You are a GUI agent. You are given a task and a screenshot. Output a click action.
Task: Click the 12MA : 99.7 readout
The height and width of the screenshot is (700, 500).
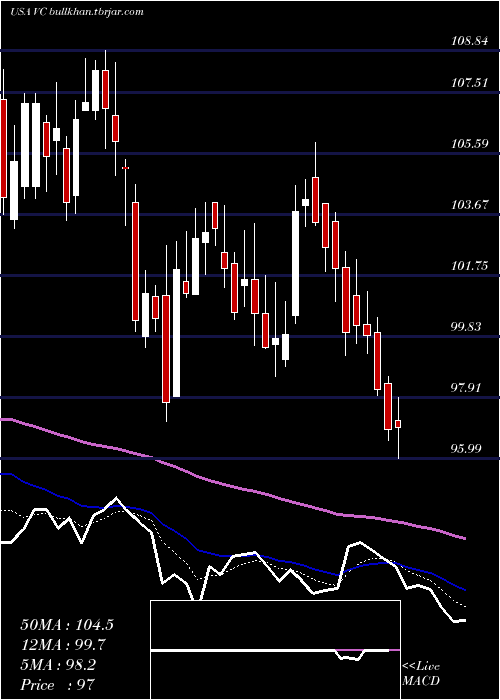coord(62,645)
